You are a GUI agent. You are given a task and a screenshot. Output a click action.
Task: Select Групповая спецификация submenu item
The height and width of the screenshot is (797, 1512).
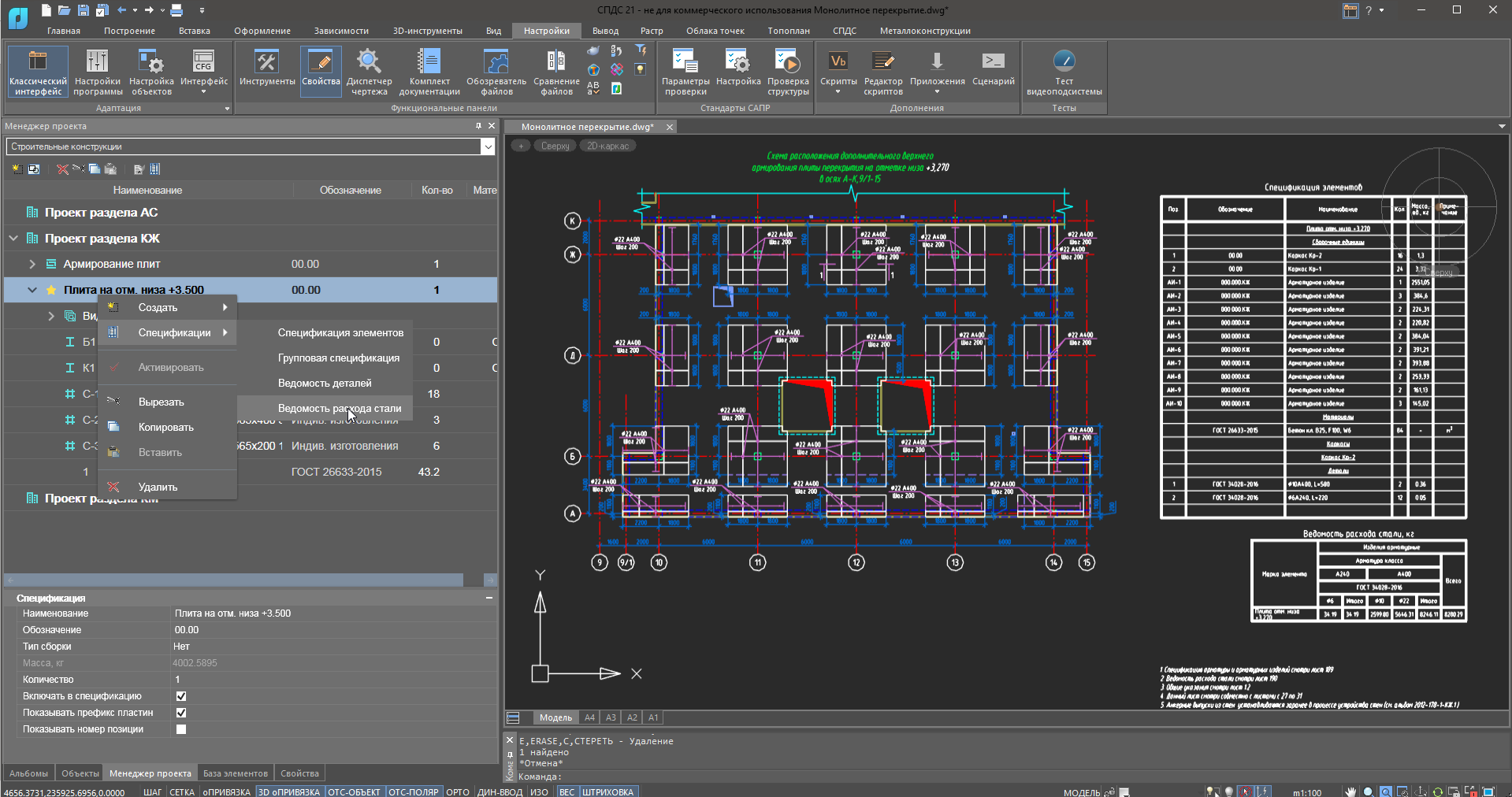pyautogui.click(x=339, y=358)
